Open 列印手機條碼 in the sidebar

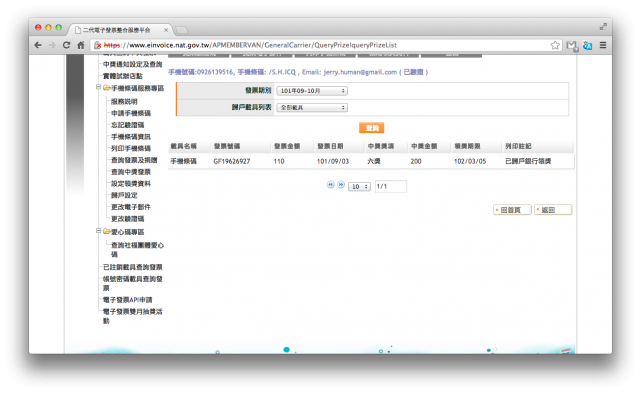[x=131, y=148]
